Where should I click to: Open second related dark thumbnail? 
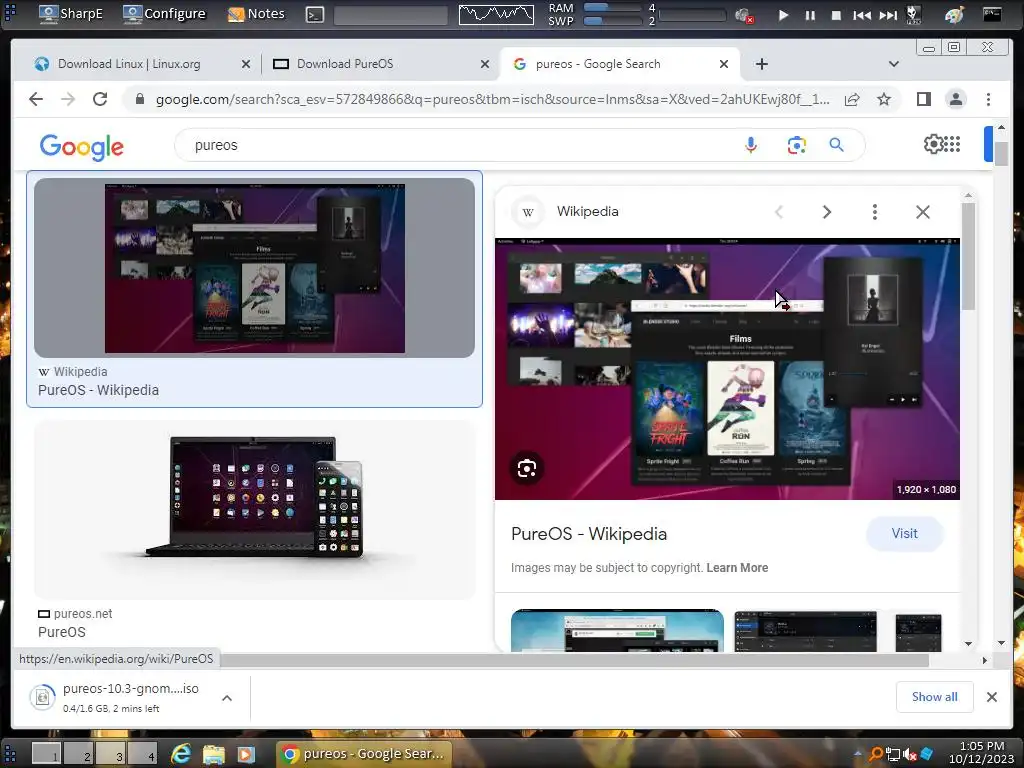805,632
